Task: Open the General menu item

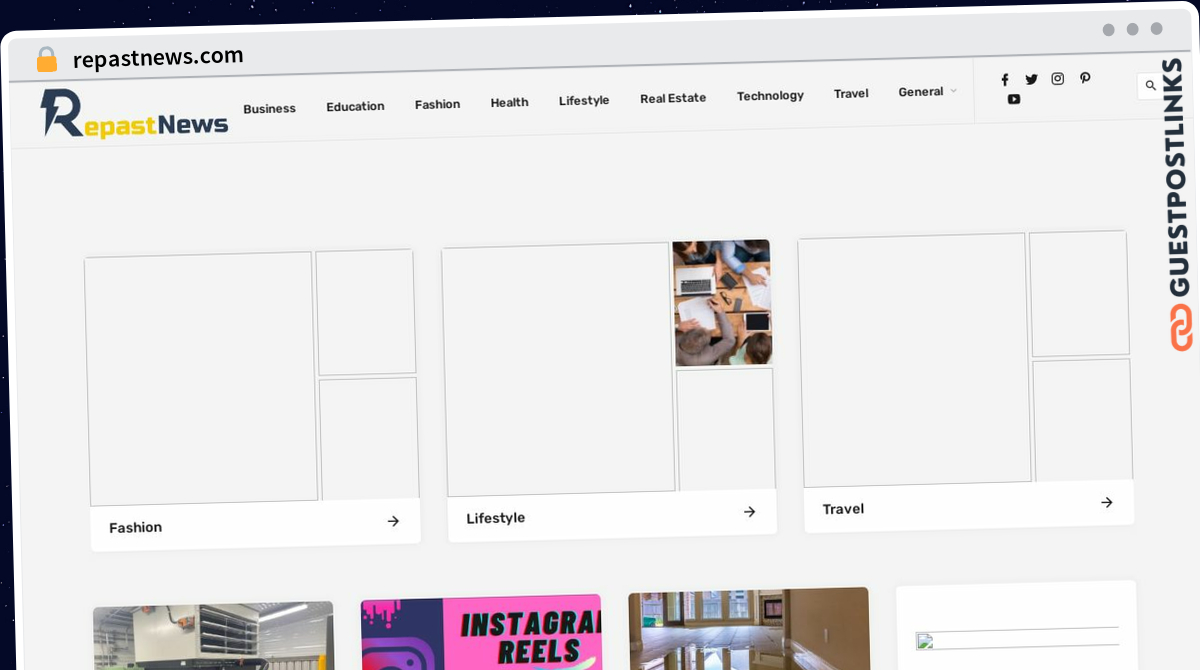Action: pyautogui.click(x=920, y=92)
